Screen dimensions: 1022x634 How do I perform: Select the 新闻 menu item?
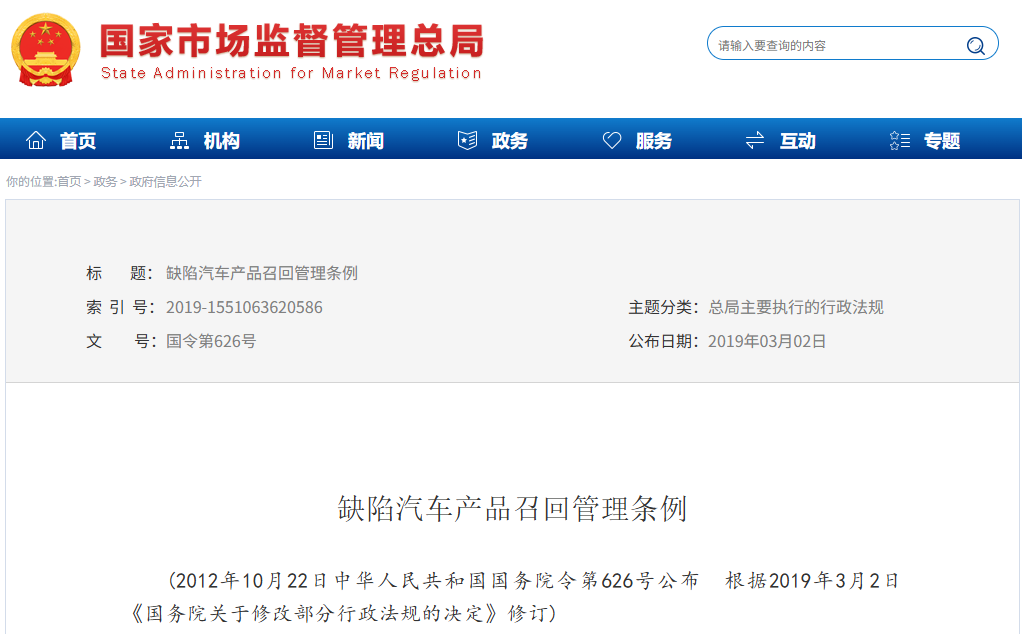coord(366,141)
